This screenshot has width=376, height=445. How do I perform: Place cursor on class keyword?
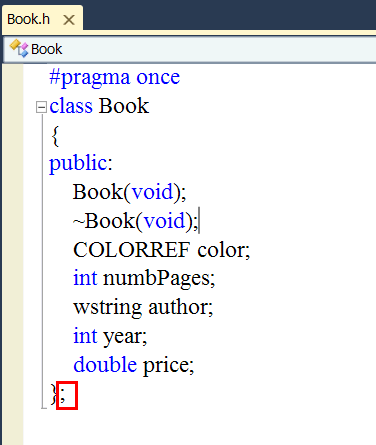pyautogui.click(x=71, y=106)
